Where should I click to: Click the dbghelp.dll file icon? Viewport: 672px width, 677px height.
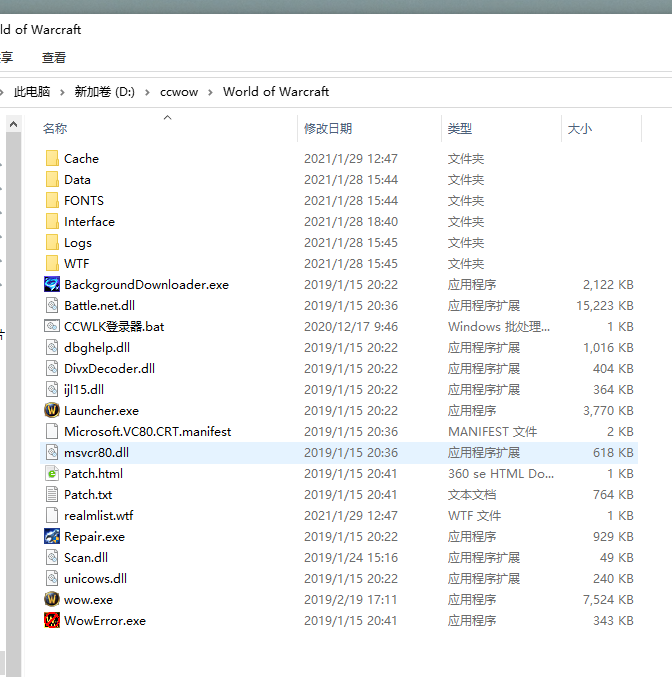click(52, 348)
